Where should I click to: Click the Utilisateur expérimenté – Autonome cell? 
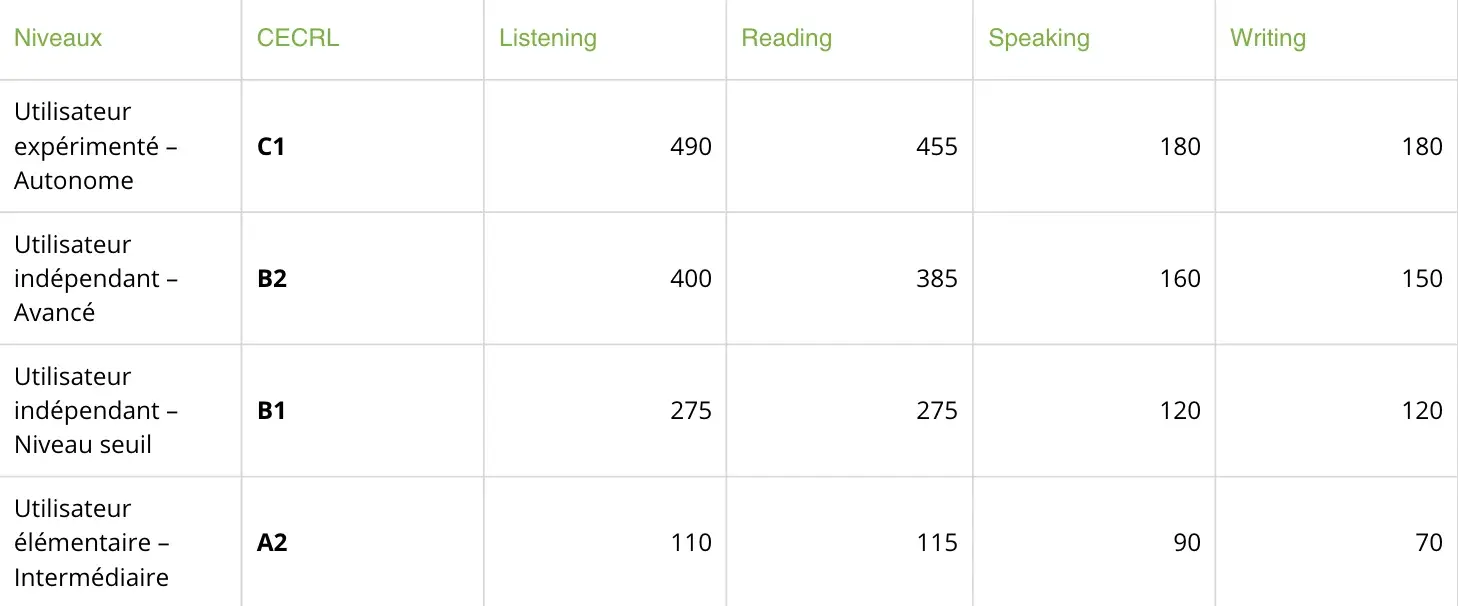tap(96, 146)
